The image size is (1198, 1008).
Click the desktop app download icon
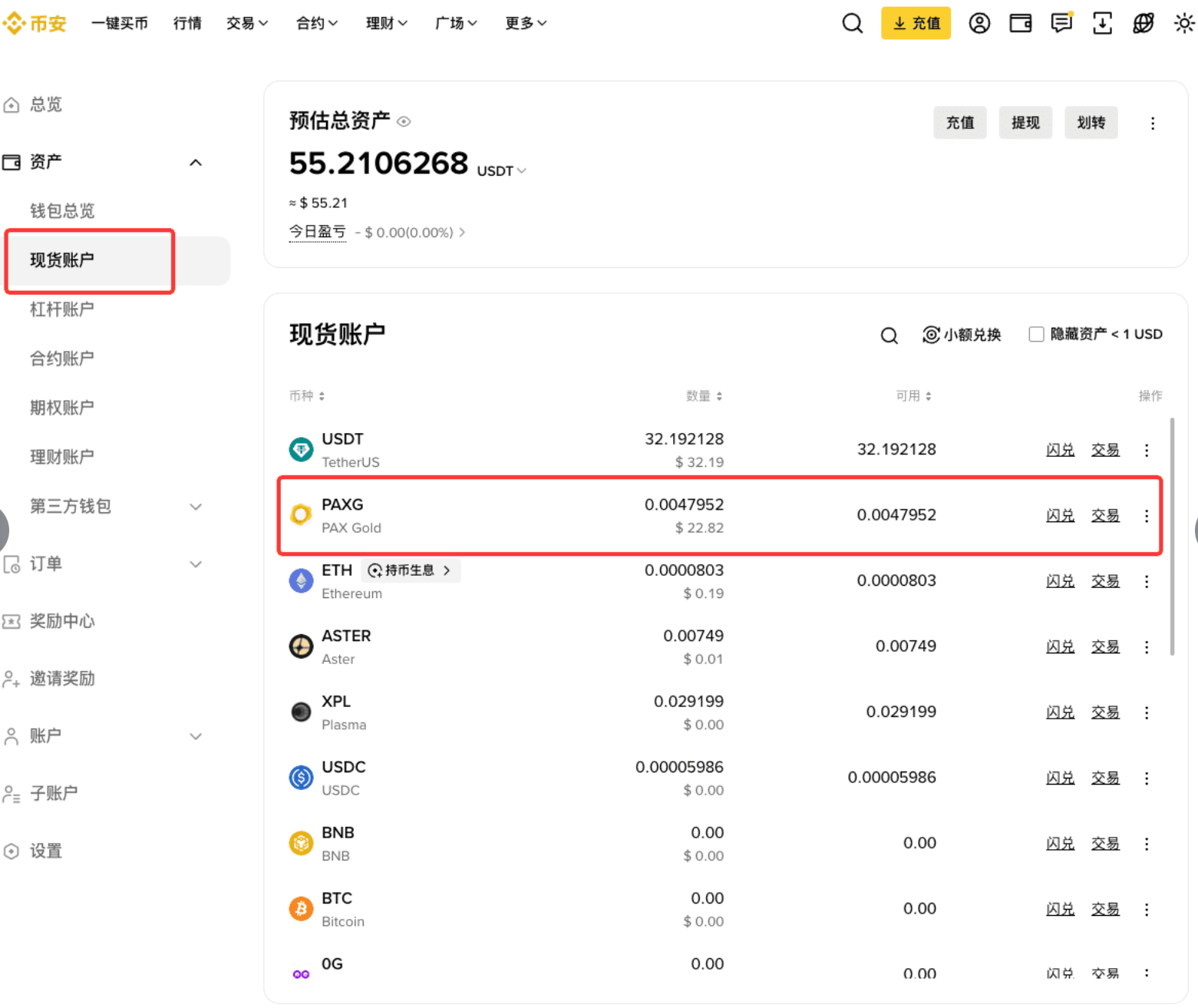1103,24
